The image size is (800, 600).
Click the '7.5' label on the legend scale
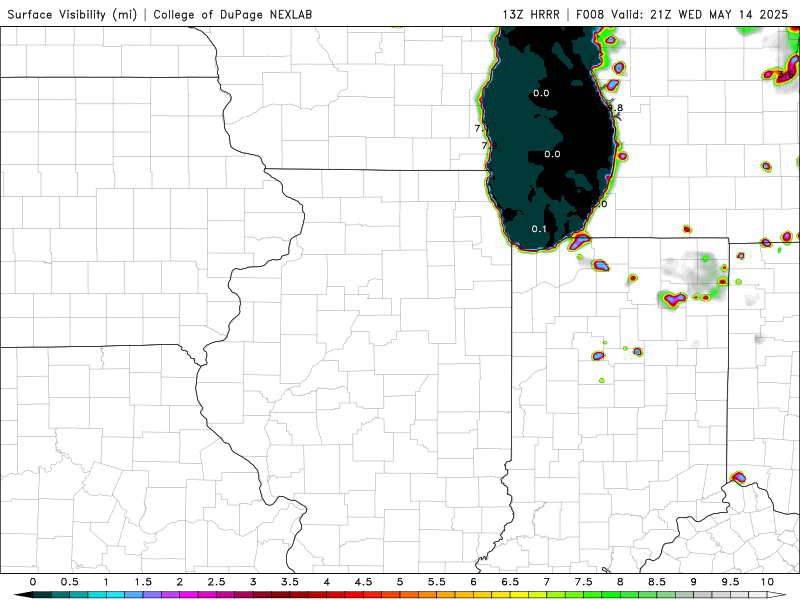pos(584,582)
